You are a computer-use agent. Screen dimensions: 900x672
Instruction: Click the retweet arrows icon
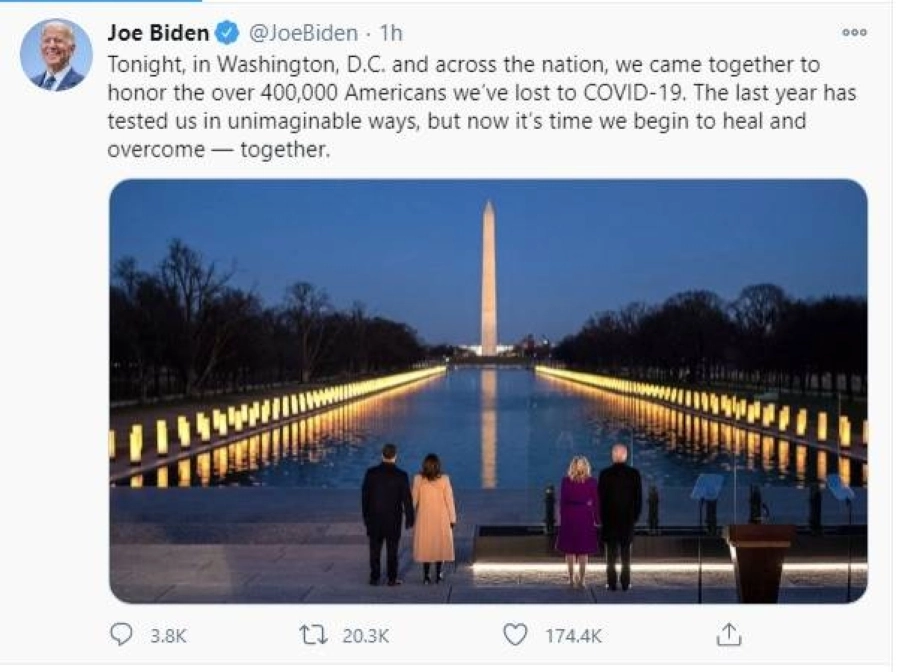313,634
